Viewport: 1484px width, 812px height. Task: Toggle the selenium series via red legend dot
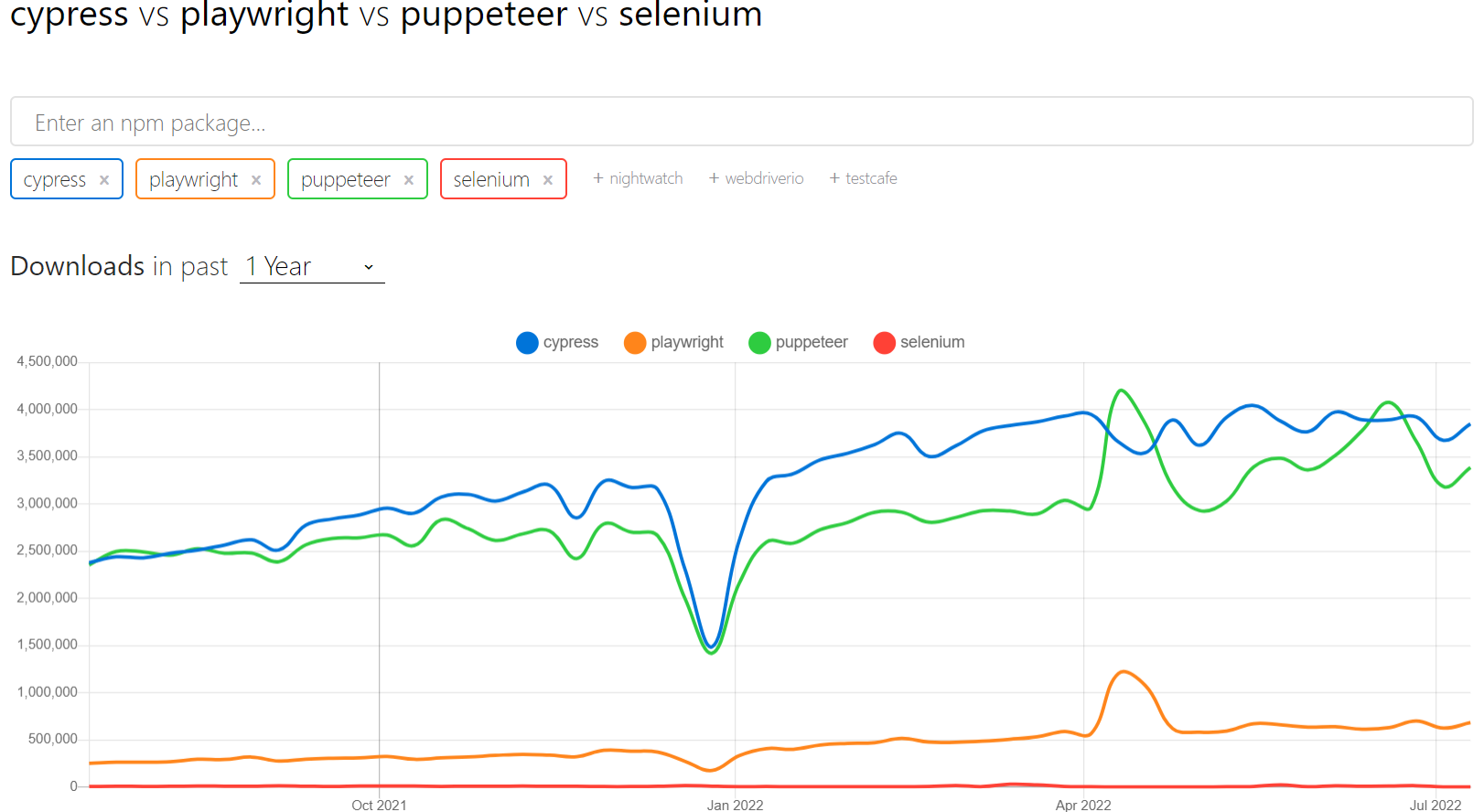coord(884,342)
